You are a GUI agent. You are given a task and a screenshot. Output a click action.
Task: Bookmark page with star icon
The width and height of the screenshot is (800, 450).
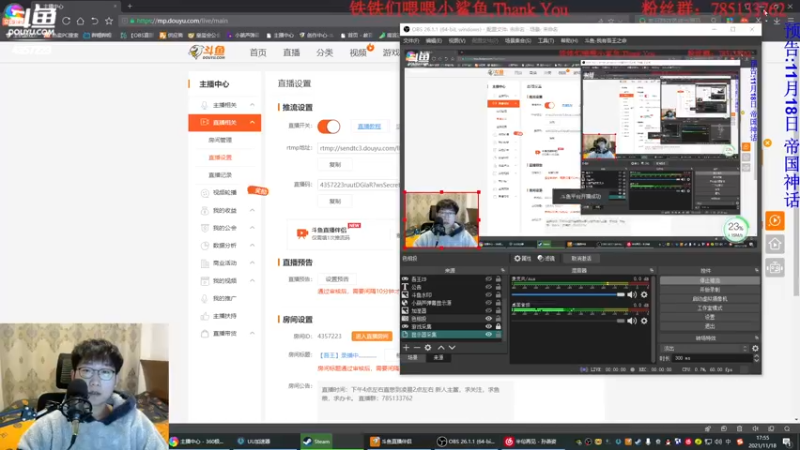(109, 21)
